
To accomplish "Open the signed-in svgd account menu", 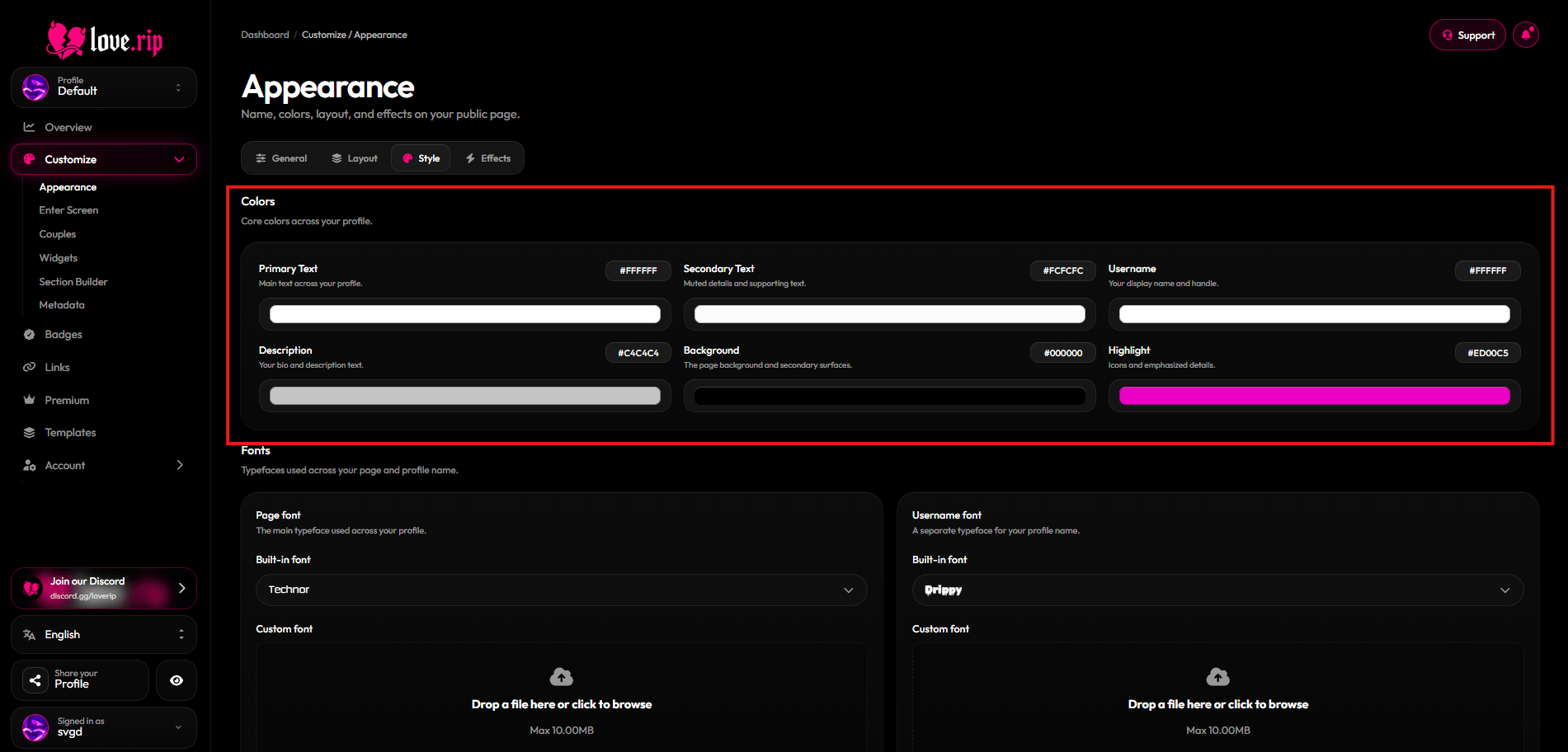I will pyautogui.click(x=104, y=727).
